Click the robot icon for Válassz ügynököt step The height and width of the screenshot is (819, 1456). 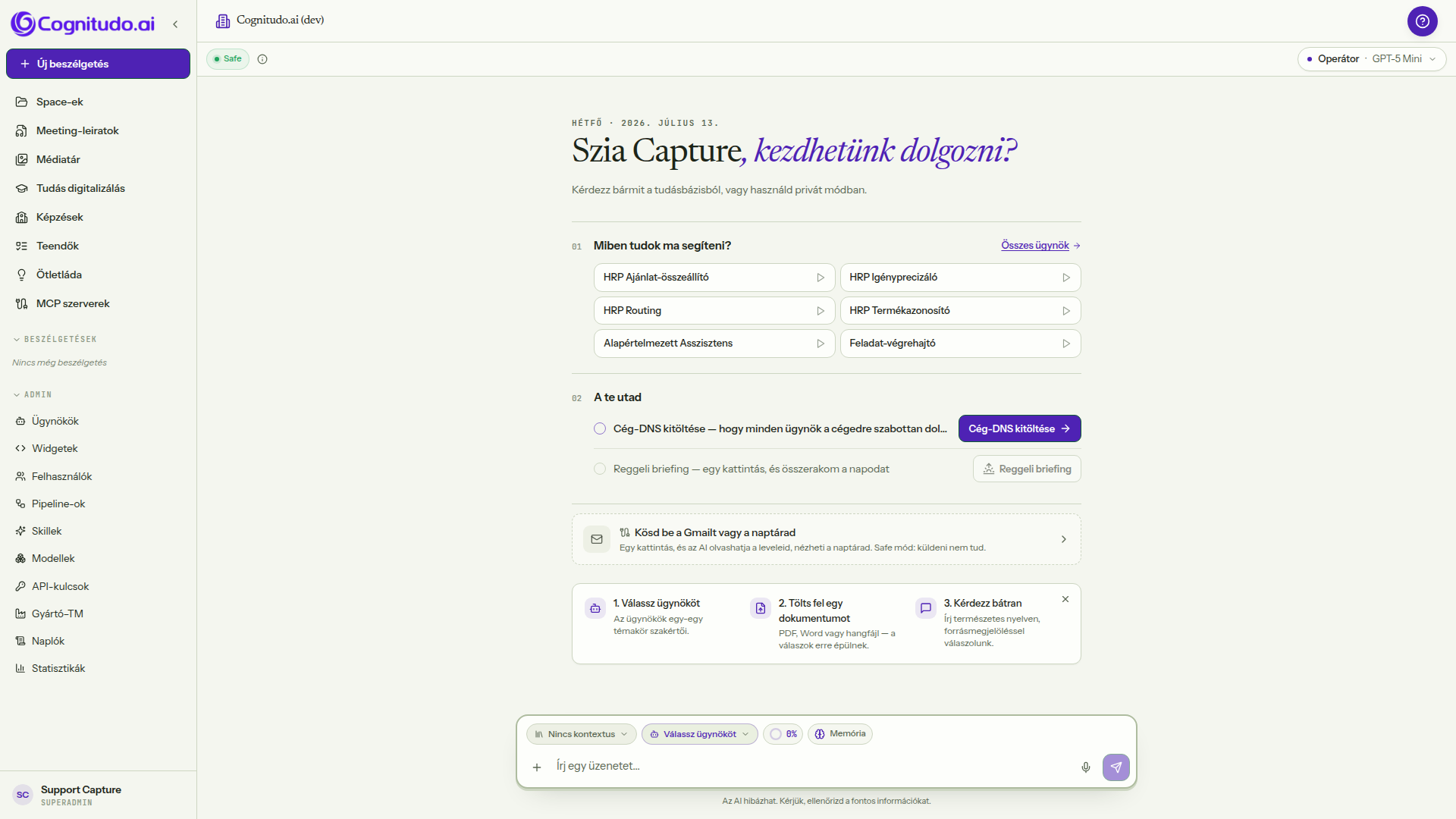click(x=595, y=608)
